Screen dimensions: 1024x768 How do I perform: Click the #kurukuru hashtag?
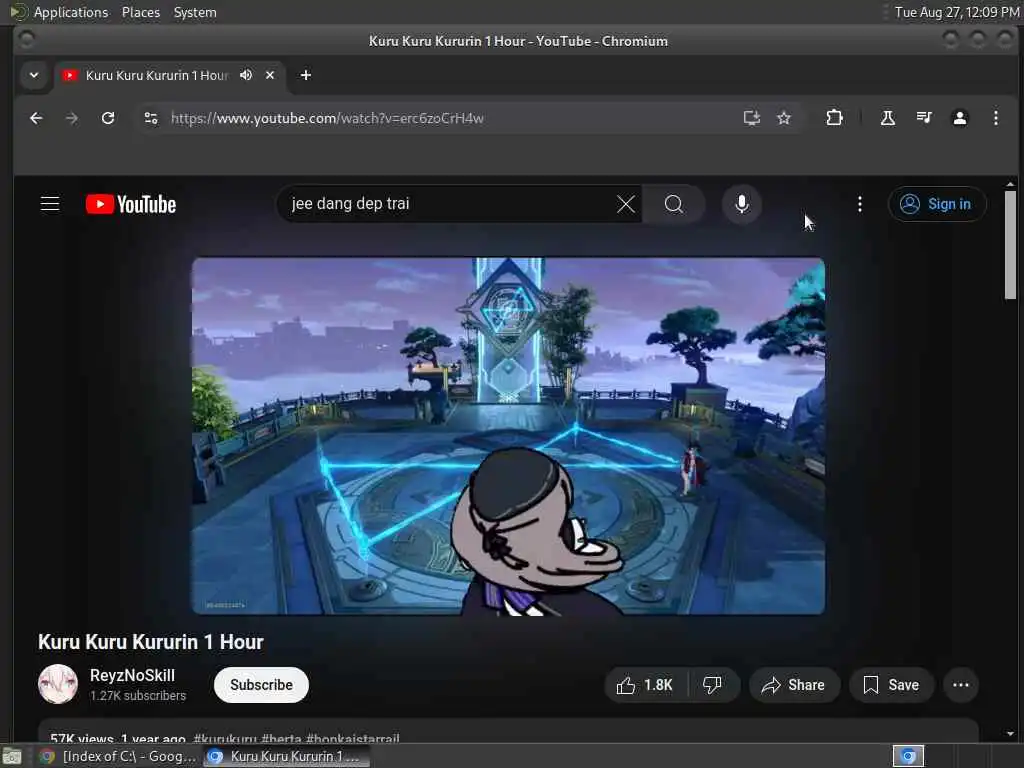[225, 739]
